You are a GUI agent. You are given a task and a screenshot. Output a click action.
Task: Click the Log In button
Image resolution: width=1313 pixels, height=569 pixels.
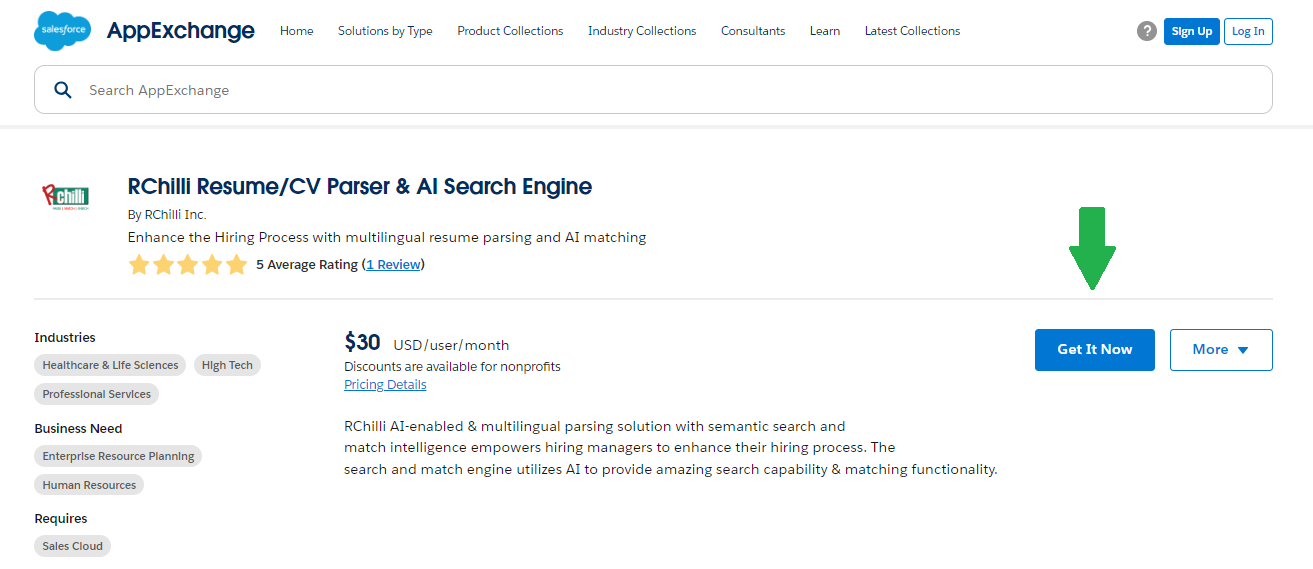pyautogui.click(x=1248, y=31)
